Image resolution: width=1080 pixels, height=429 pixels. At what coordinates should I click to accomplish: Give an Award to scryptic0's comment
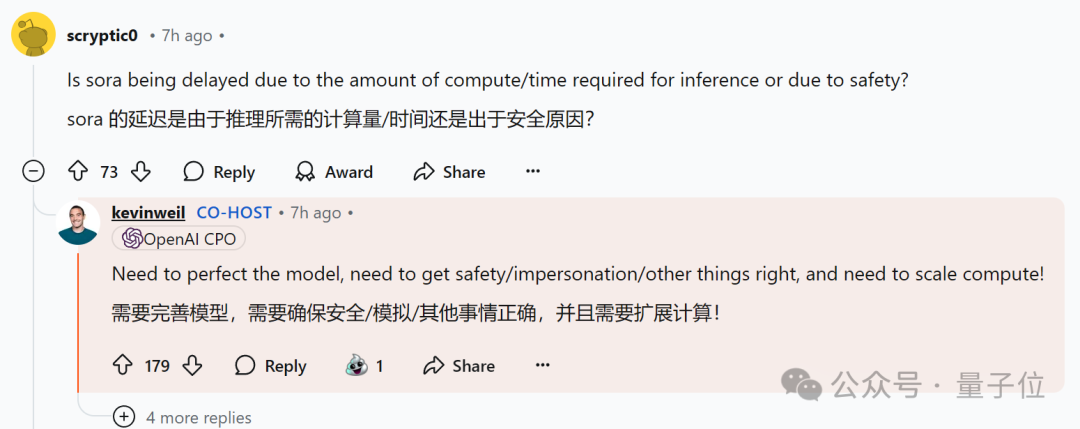pos(334,172)
